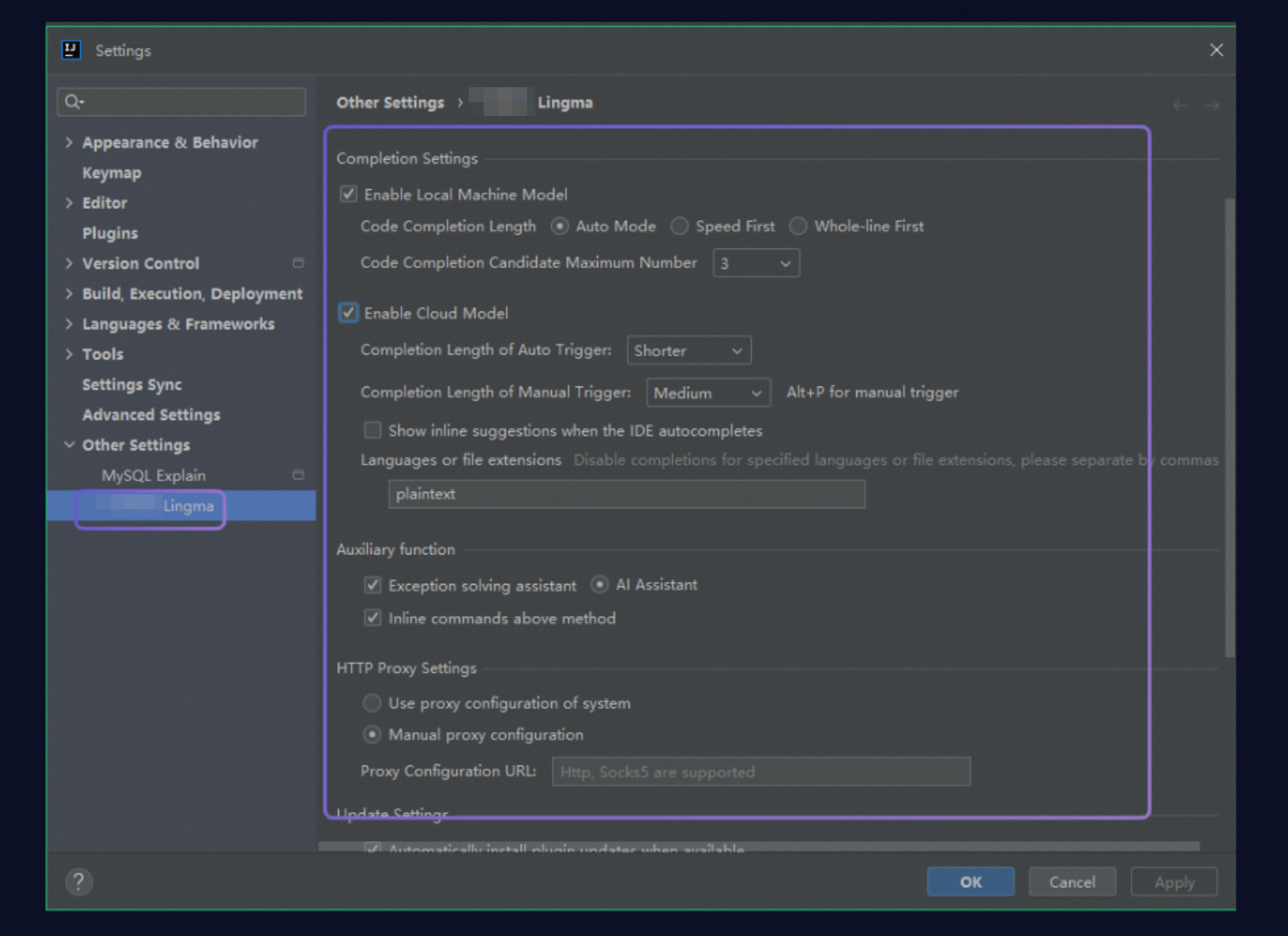Click the help question mark icon
This screenshot has height=936, width=1288.
[x=79, y=882]
